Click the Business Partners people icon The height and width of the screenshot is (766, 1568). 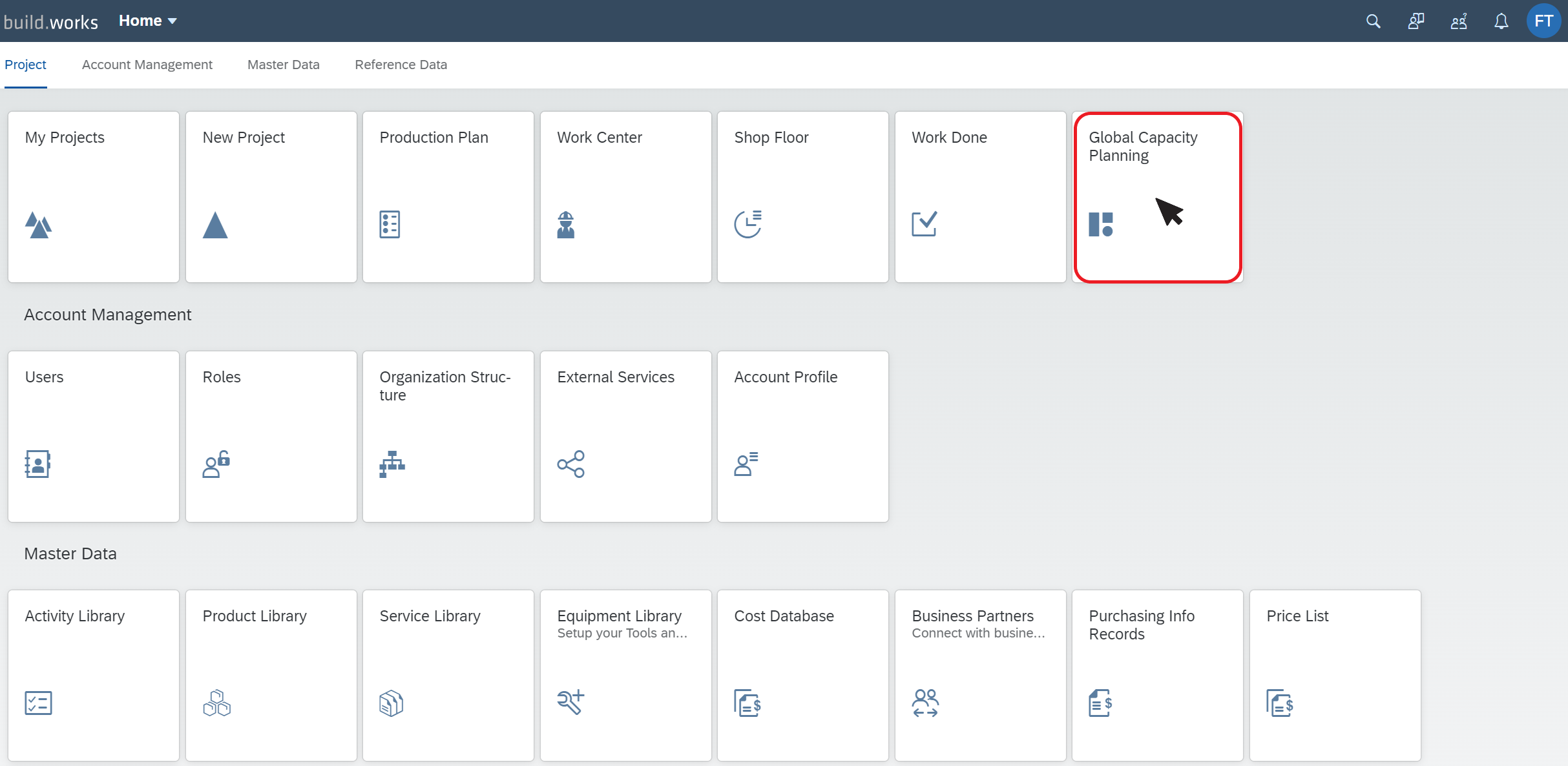click(x=925, y=703)
